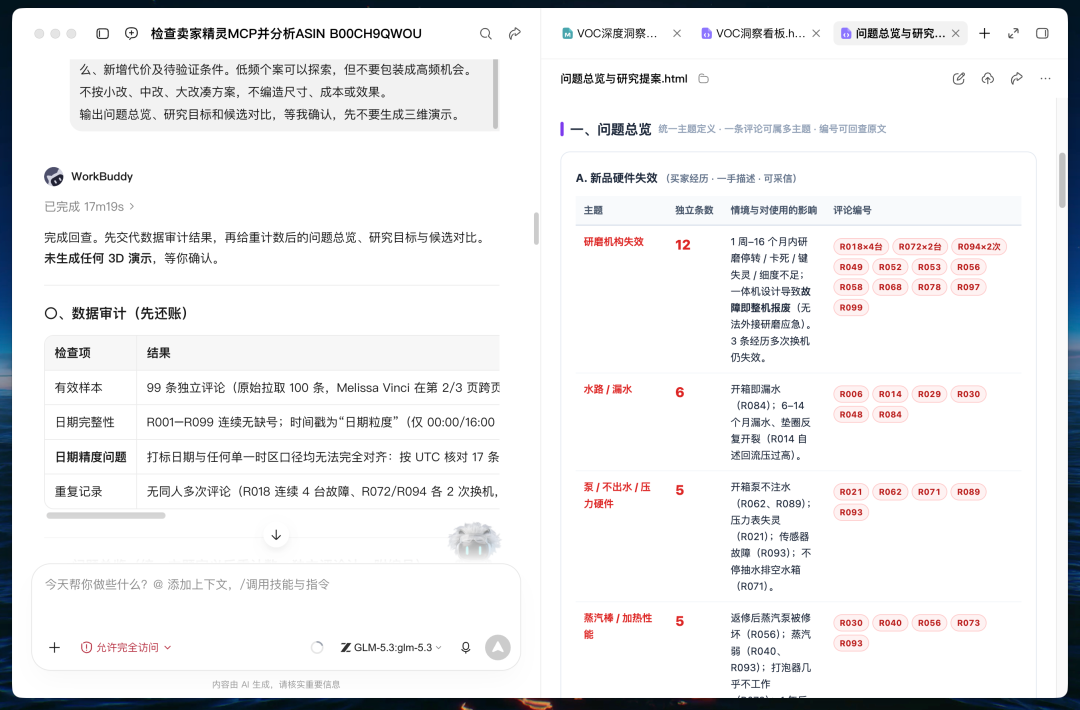
Task: Click the message input field
Action: [276, 585]
